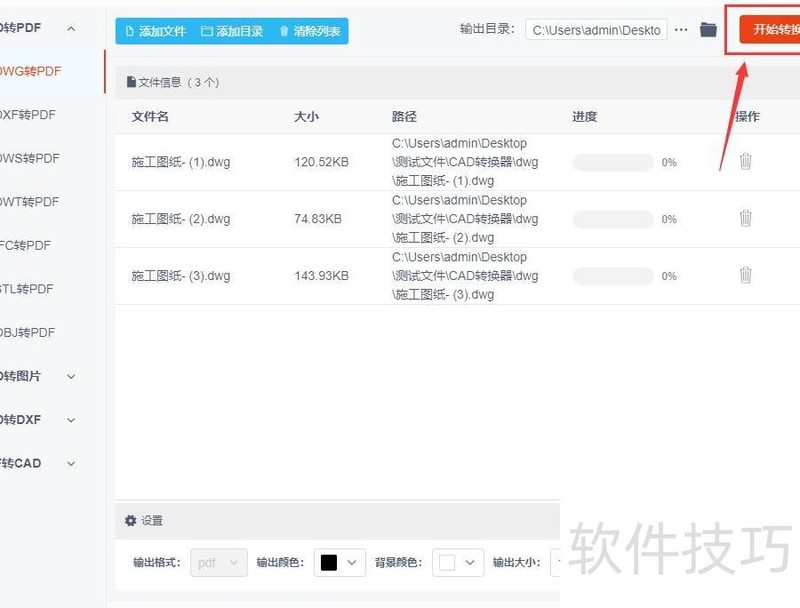Click the 添加目录 add folder icon
The width and height of the screenshot is (800, 608).
pos(206,31)
